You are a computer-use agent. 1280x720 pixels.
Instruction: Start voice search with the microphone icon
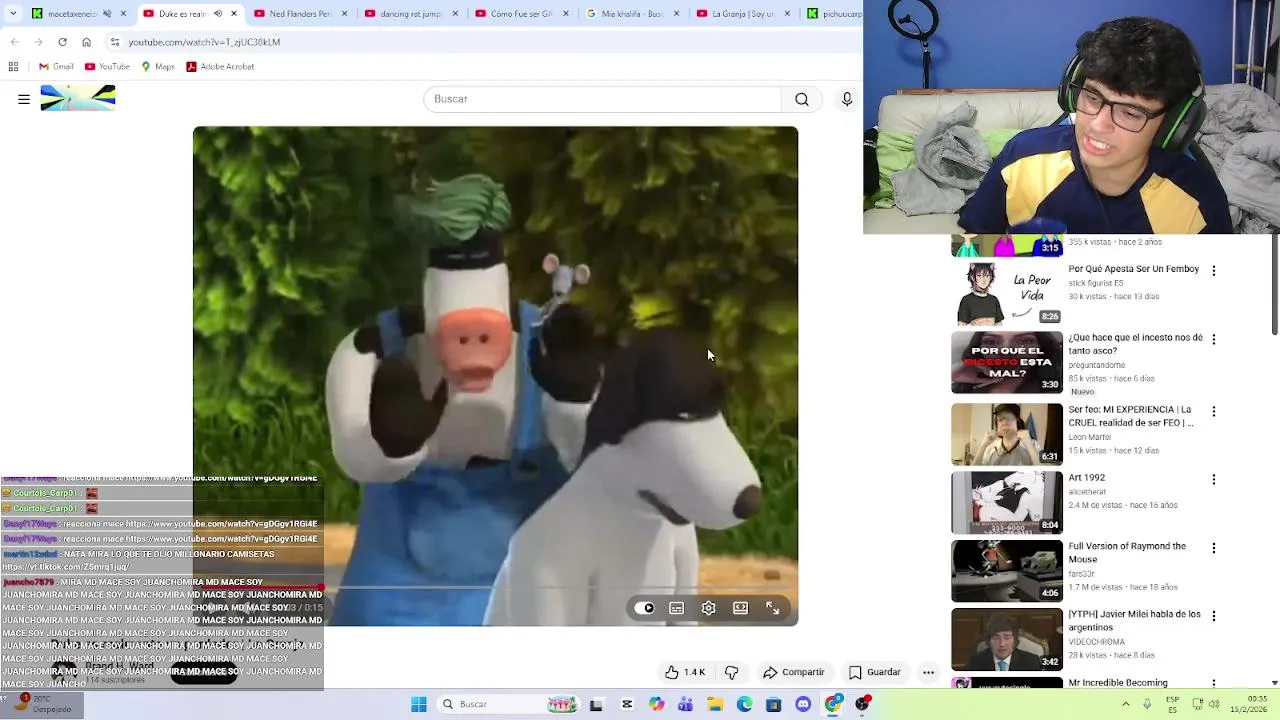click(847, 99)
